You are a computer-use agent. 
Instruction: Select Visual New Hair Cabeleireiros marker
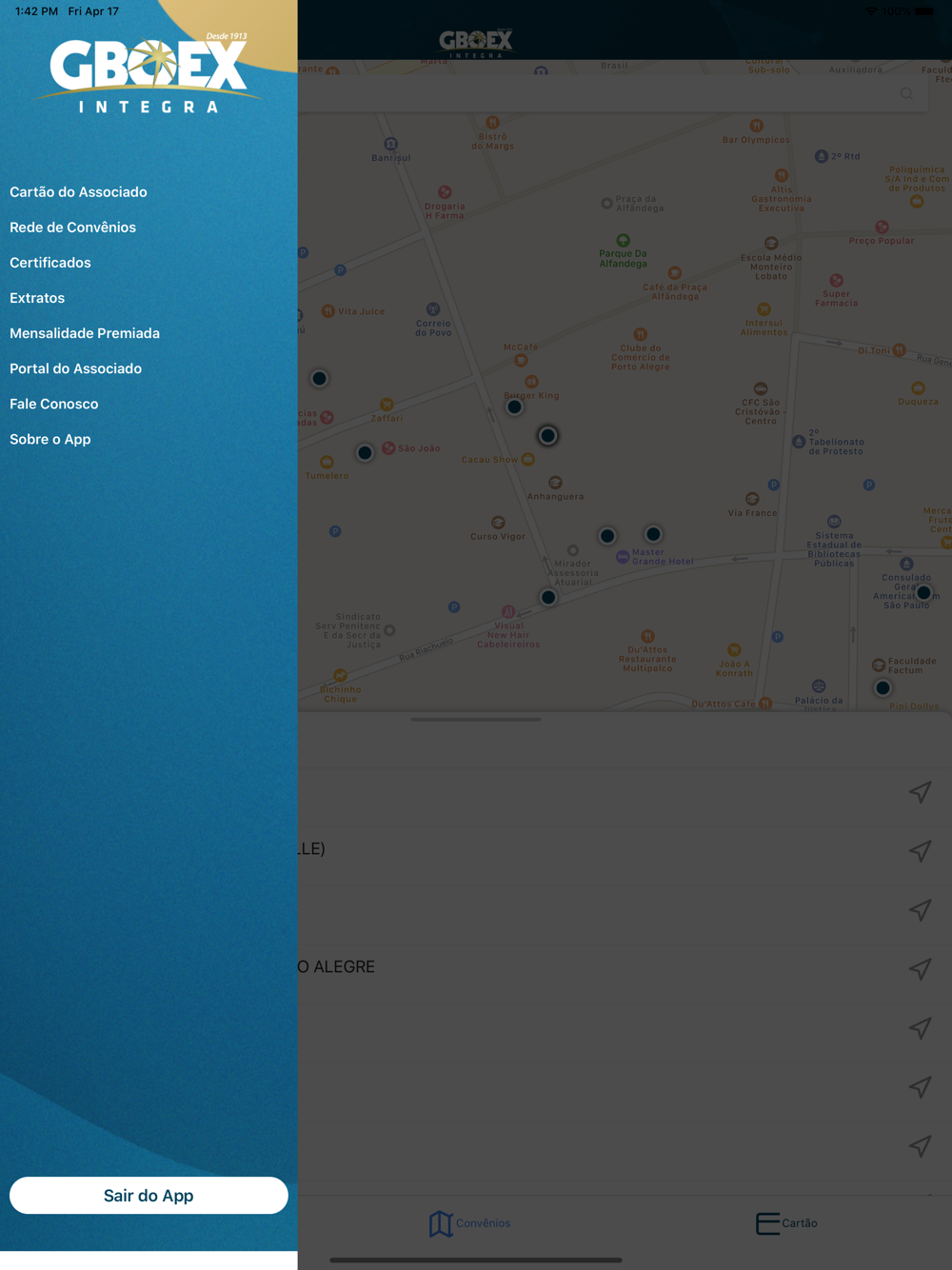click(508, 611)
